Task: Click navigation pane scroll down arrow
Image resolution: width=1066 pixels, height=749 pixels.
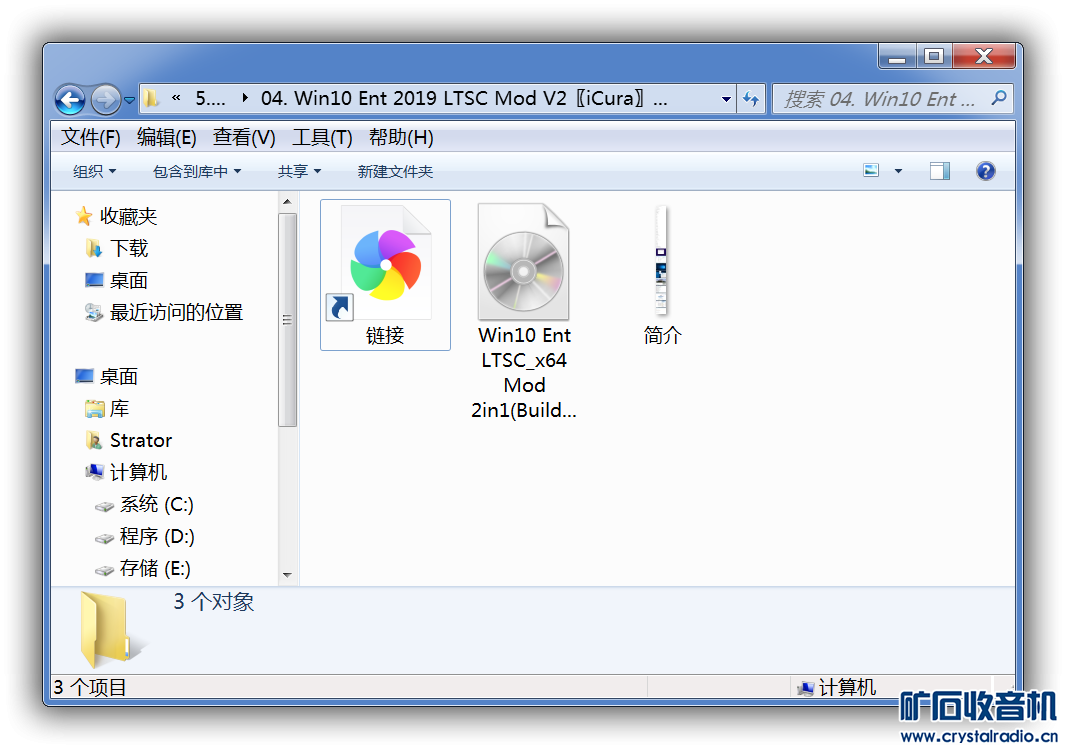Action: pyautogui.click(x=287, y=575)
